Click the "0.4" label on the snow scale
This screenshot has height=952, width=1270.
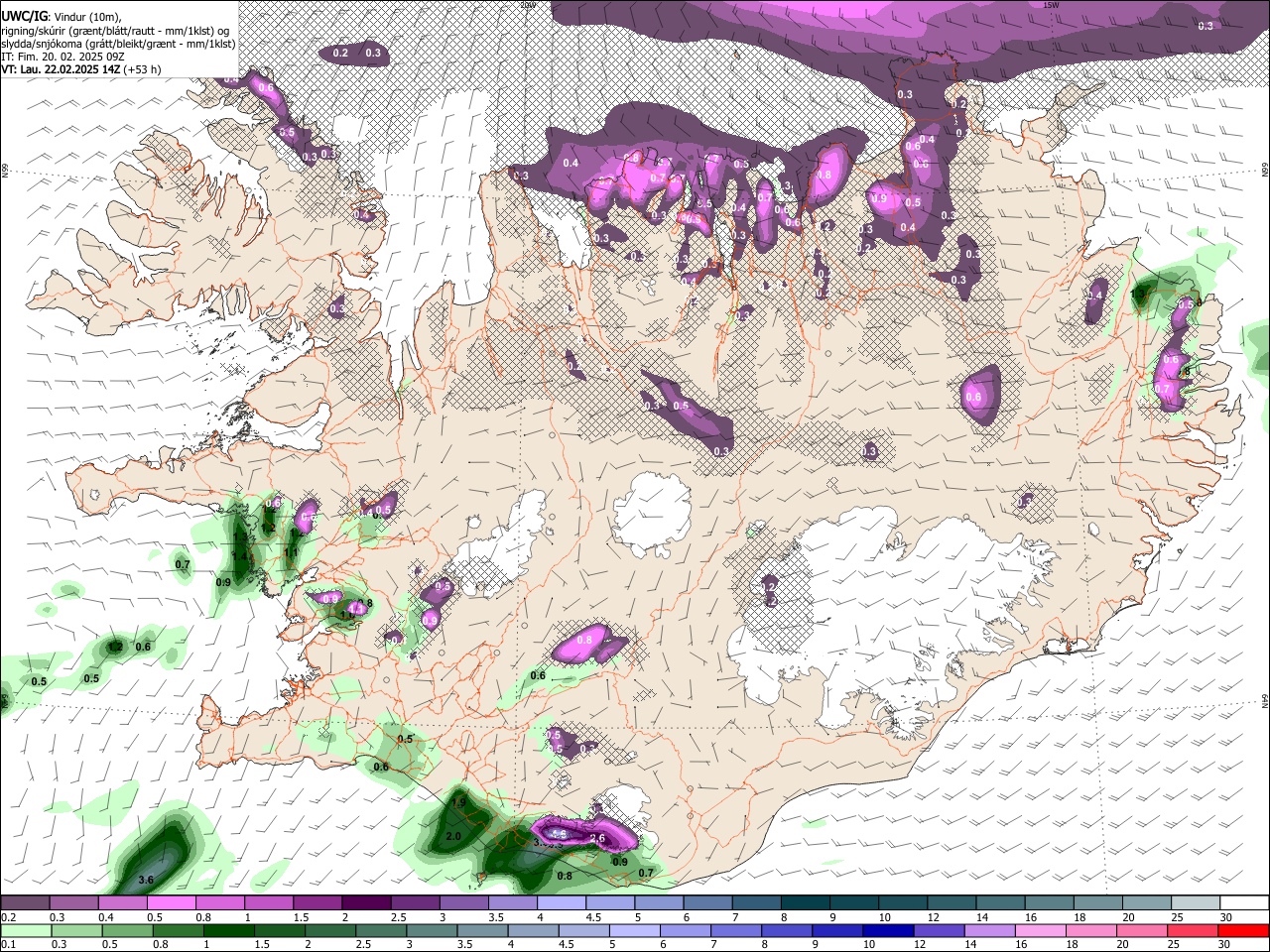pyautogui.click(x=106, y=917)
